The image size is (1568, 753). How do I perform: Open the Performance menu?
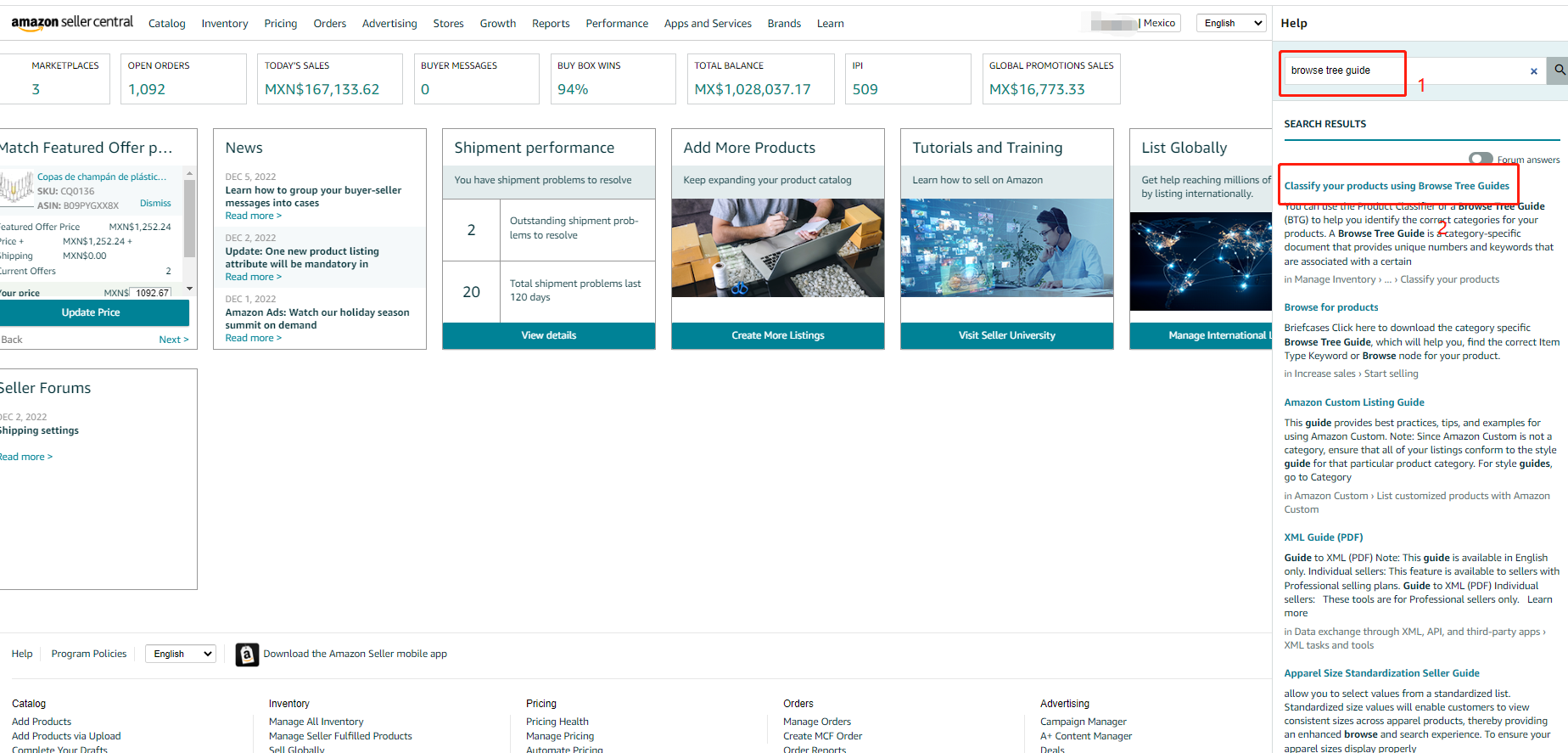coord(617,24)
